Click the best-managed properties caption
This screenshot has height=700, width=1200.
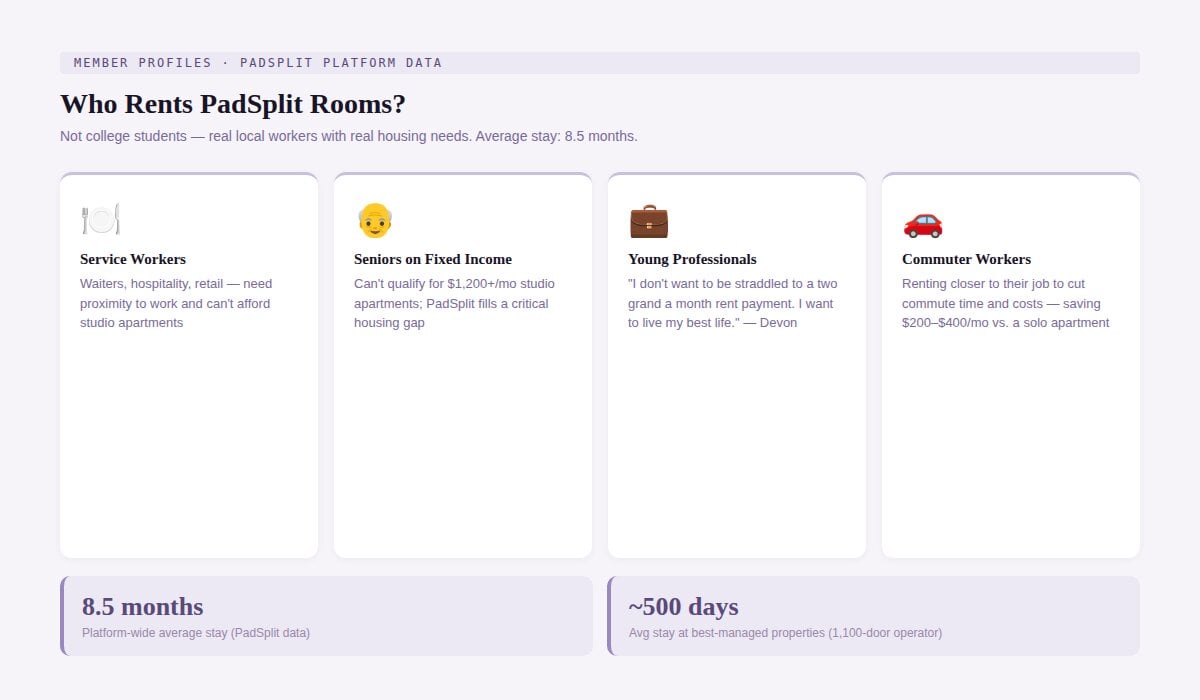[x=785, y=633]
